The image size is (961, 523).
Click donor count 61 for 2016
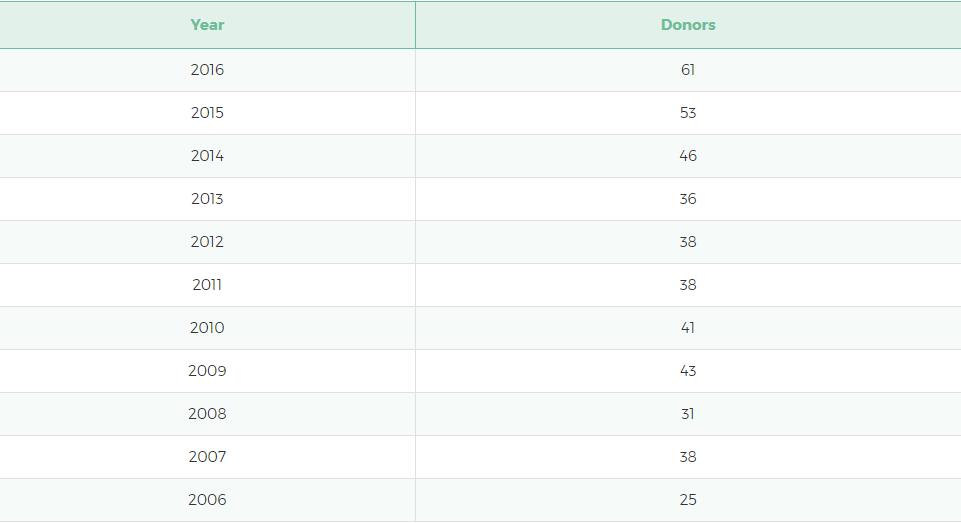point(688,70)
